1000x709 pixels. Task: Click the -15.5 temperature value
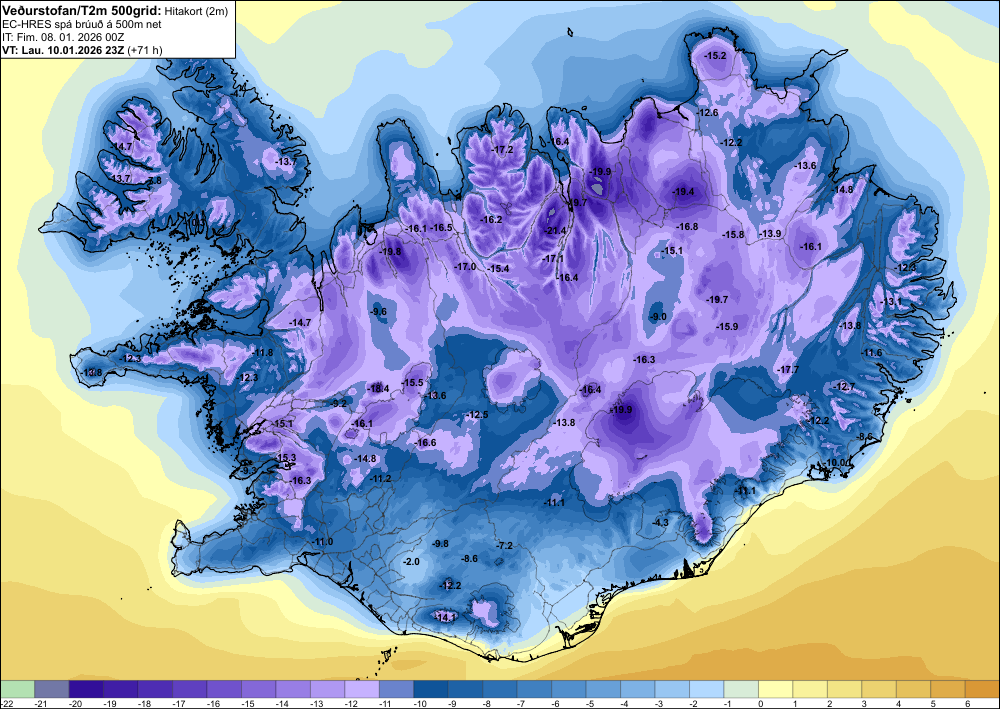[x=413, y=383]
